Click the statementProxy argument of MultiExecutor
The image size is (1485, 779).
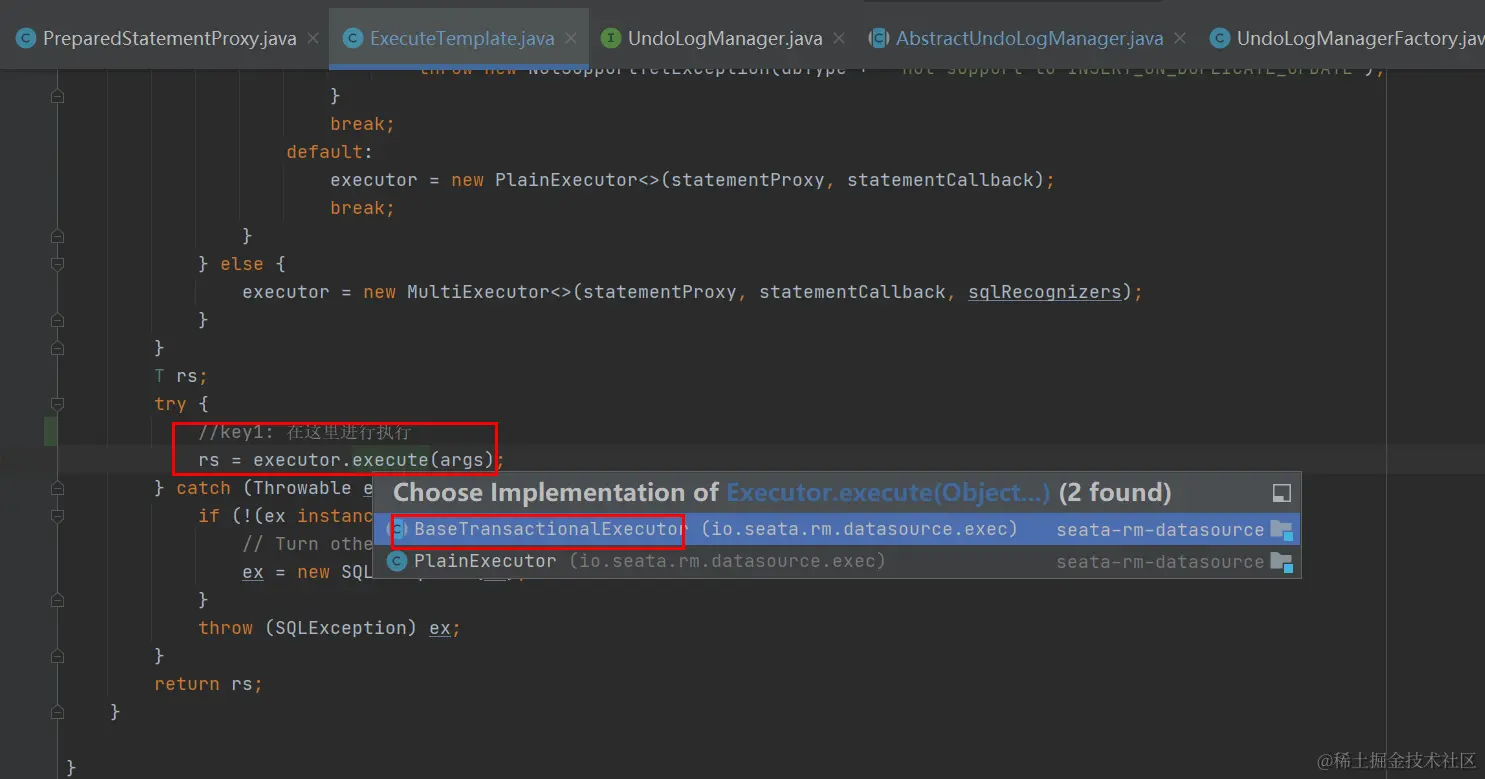pos(660,292)
